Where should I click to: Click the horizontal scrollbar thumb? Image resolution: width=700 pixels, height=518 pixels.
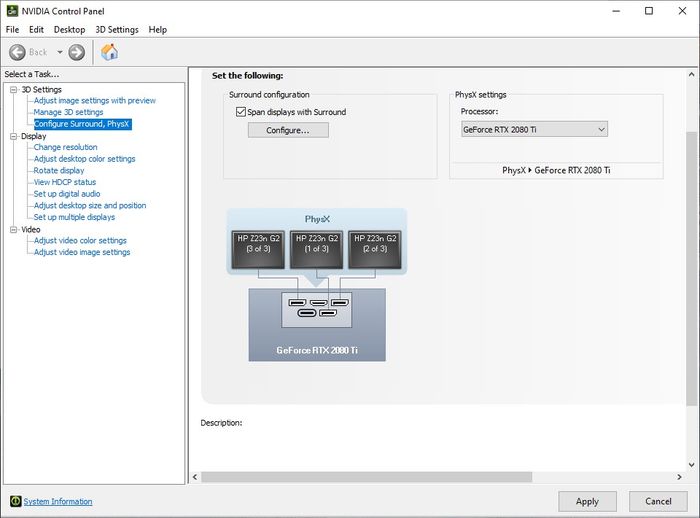367,477
